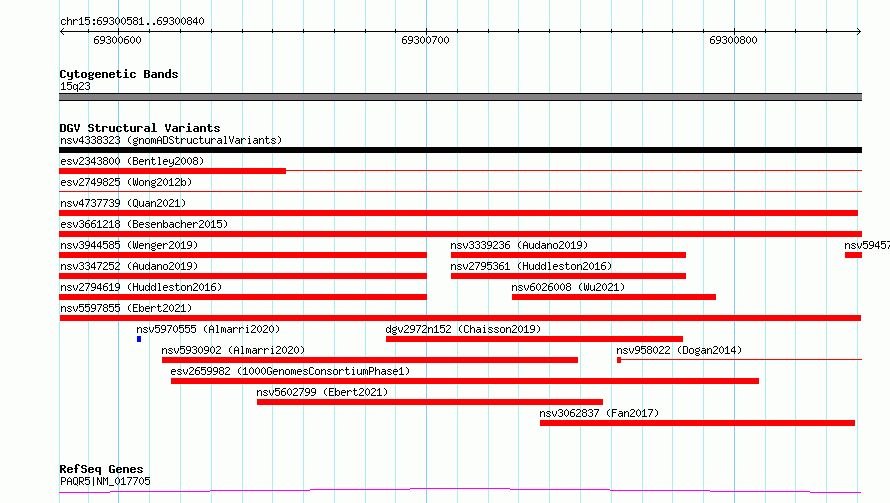Select the red nsv5602799 variant bar

point(430,402)
